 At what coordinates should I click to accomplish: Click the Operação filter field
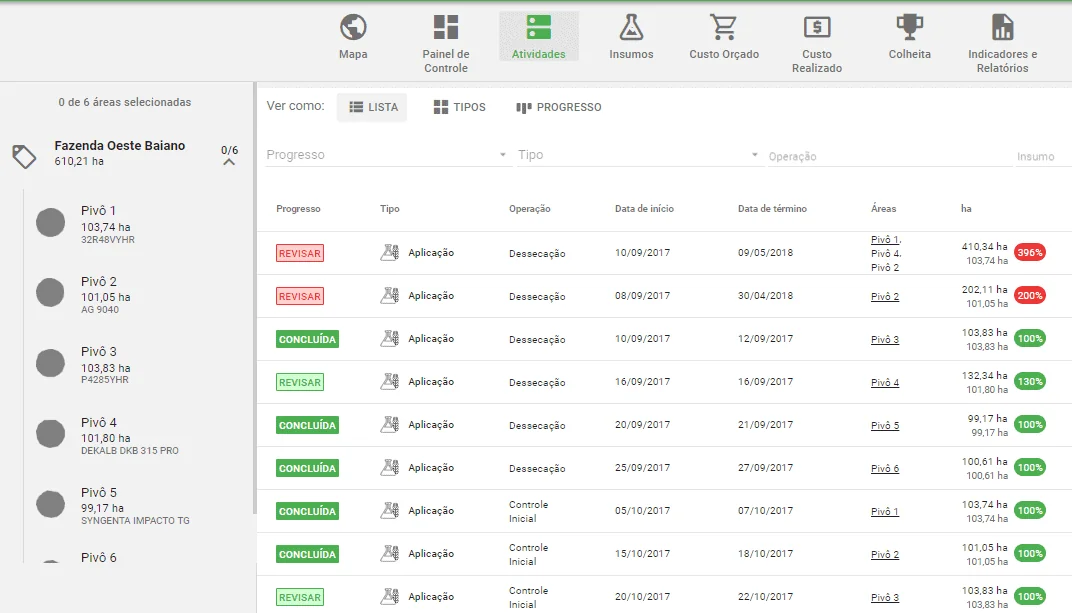click(x=850, y=155)
